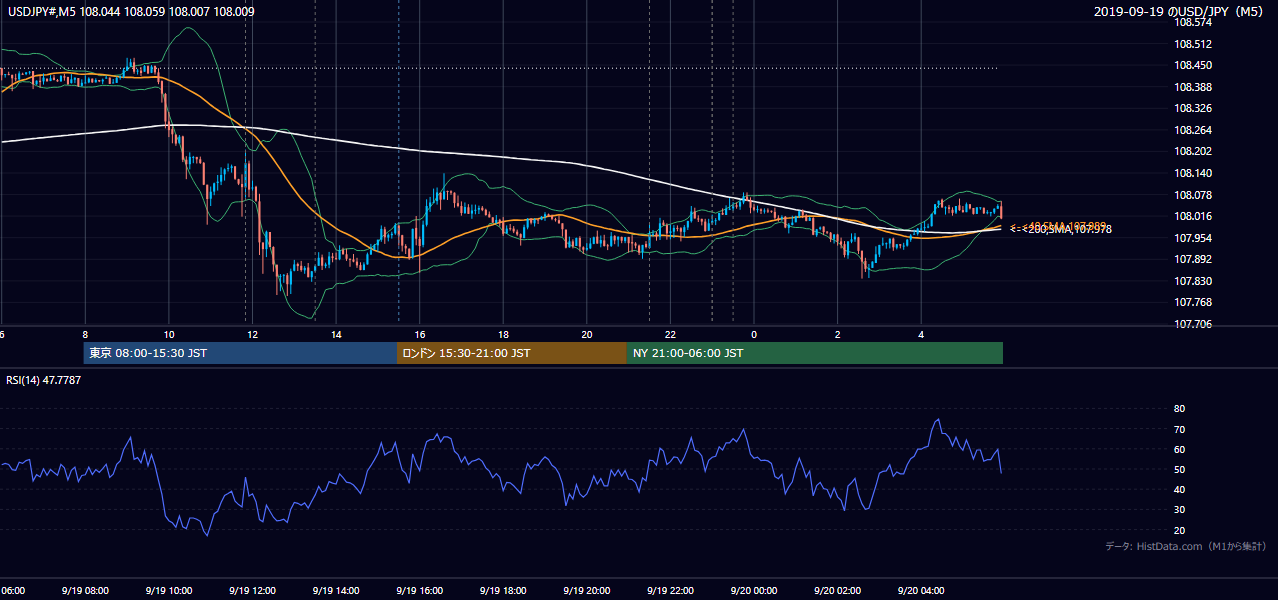Click hour label 8 under price chart
This screenshot has height=600, width=1278.
[85, 335]
